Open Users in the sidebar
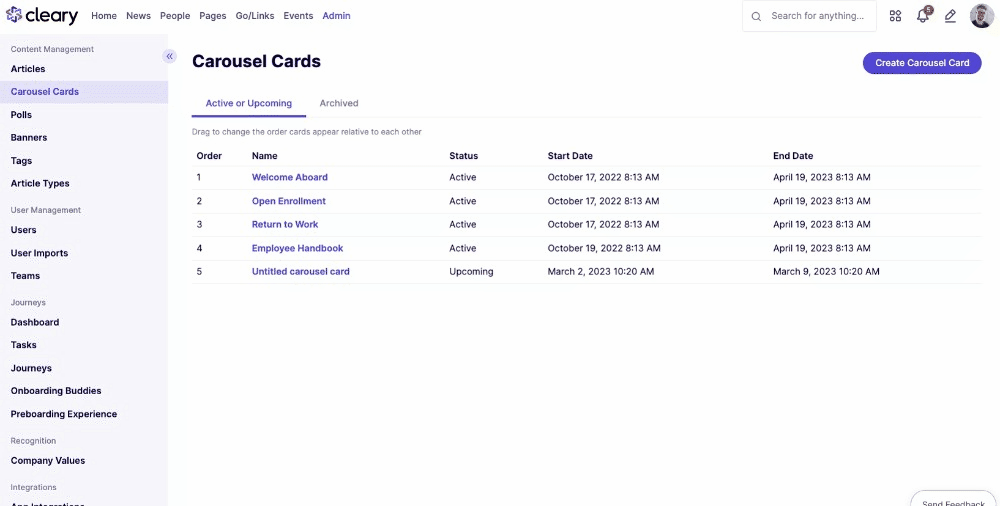 click(24, 230)
